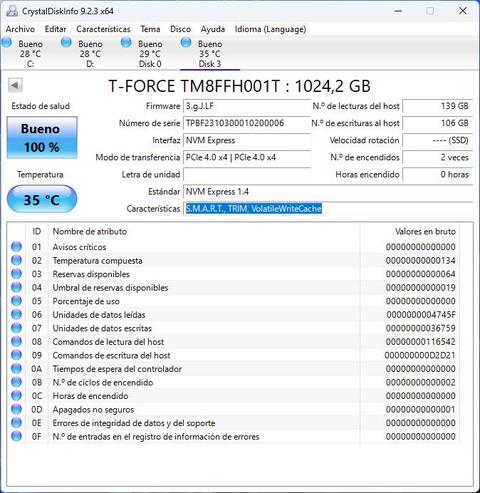This screenshot has width=480, height=493.
Task: Switch to the Disk 0 tab
Action: 150,53
